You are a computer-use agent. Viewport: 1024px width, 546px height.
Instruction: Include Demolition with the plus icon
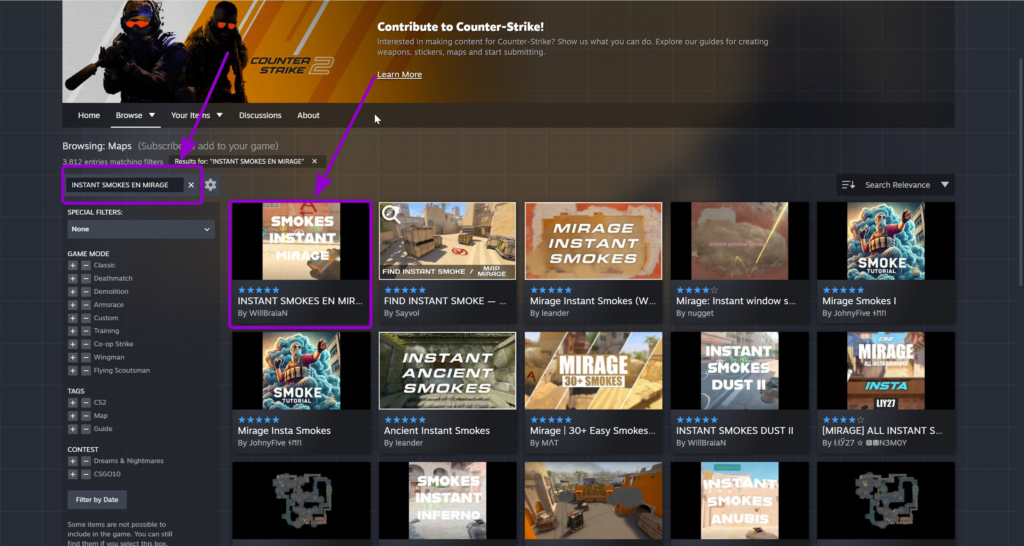72,291
